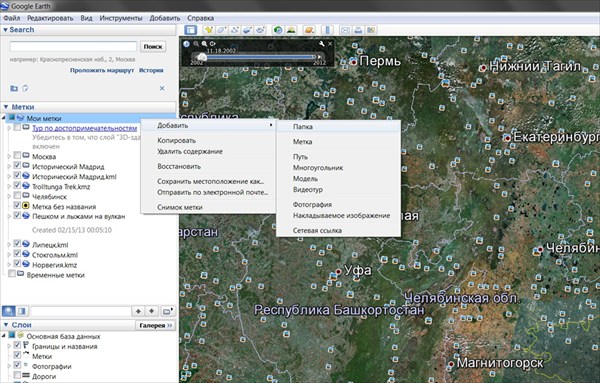
Task: Click the Проложить маршрут link
Action: 102,70
